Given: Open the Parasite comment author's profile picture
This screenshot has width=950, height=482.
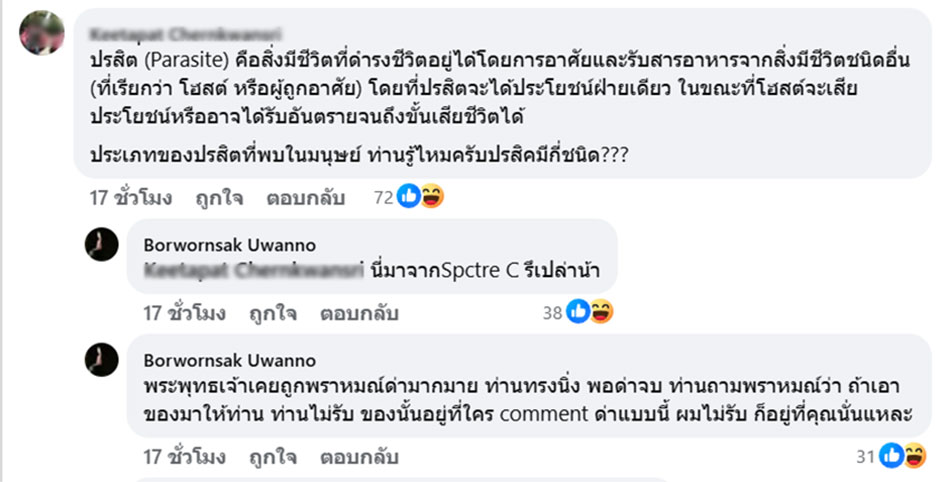Looking at the screenshot, I should [43, 34].
